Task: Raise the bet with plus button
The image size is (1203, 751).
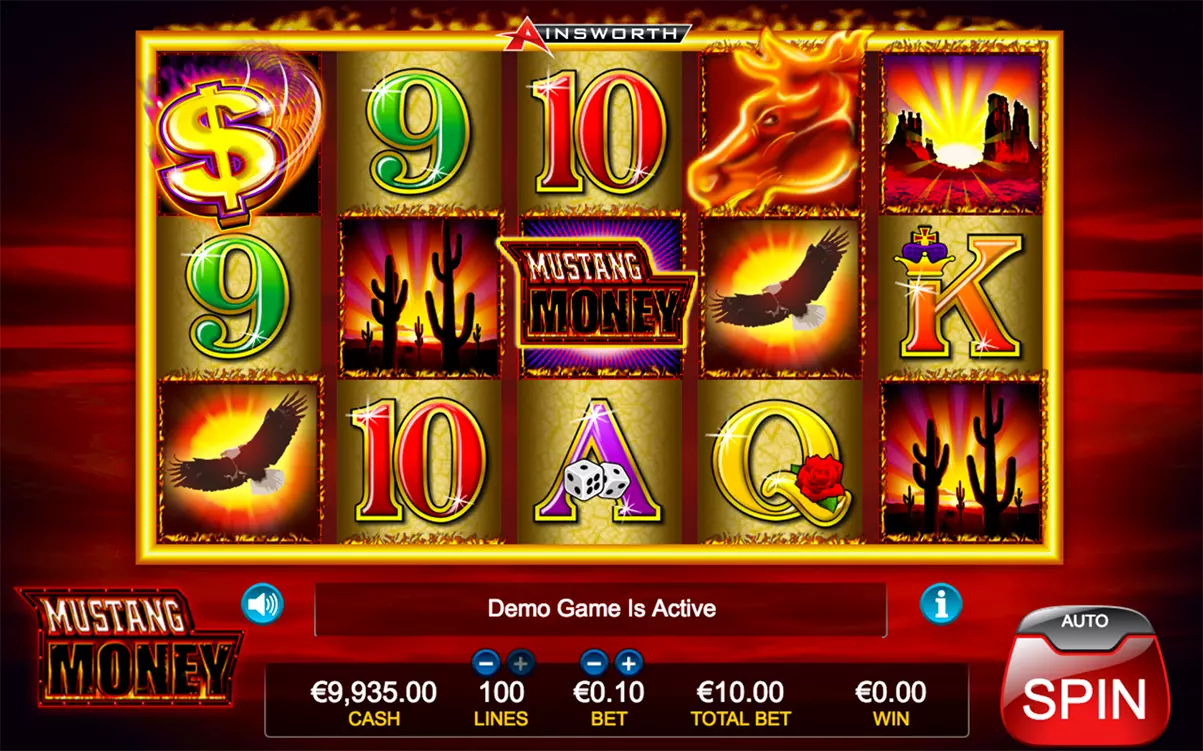Action: click(629, 662)
